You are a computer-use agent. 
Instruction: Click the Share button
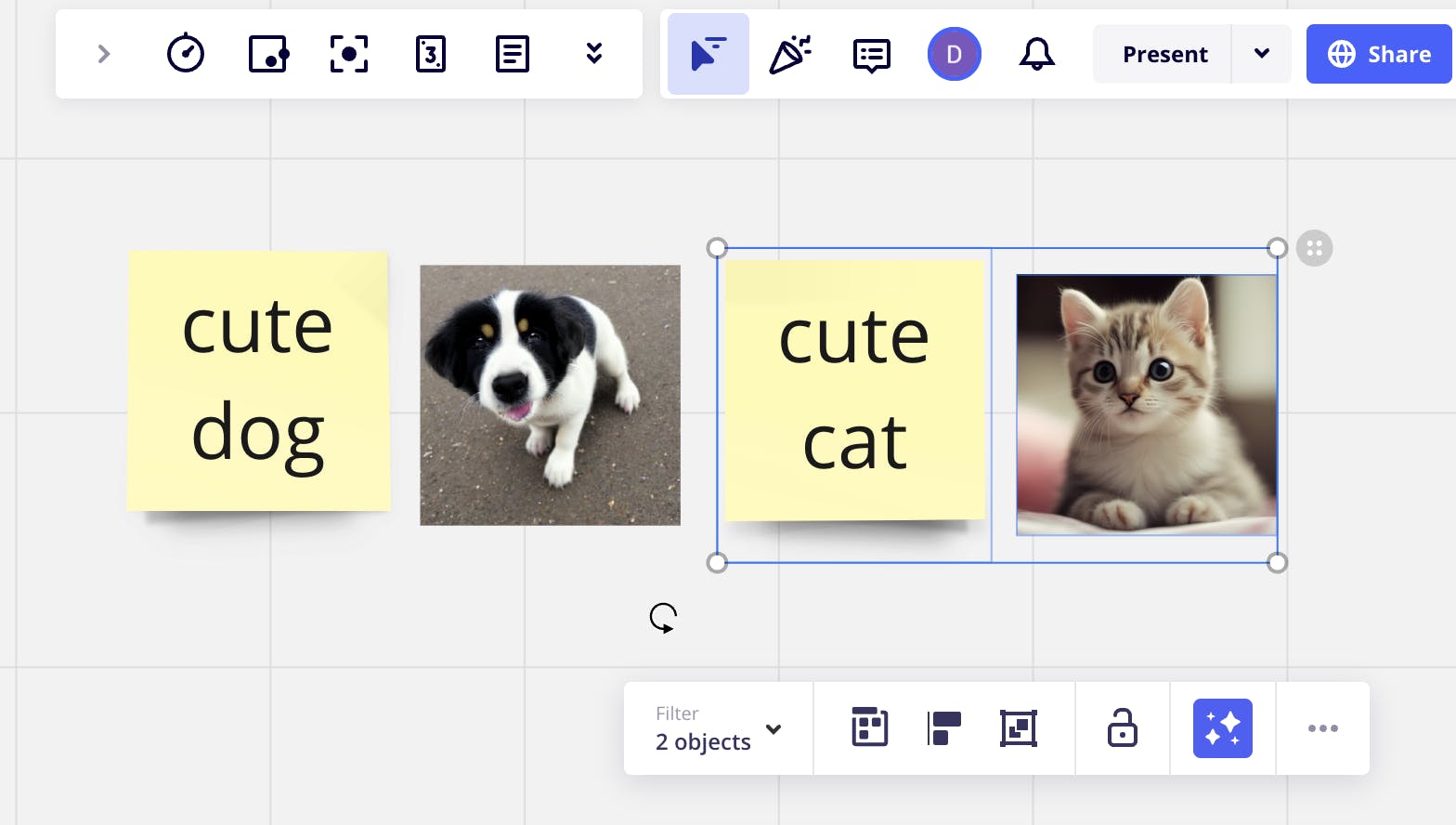(1379, 54)
